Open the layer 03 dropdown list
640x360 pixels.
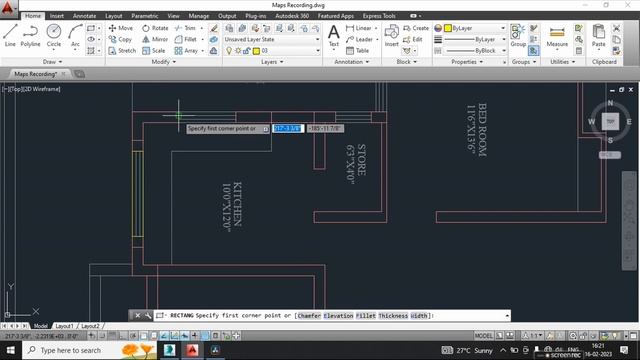[317, 51]
